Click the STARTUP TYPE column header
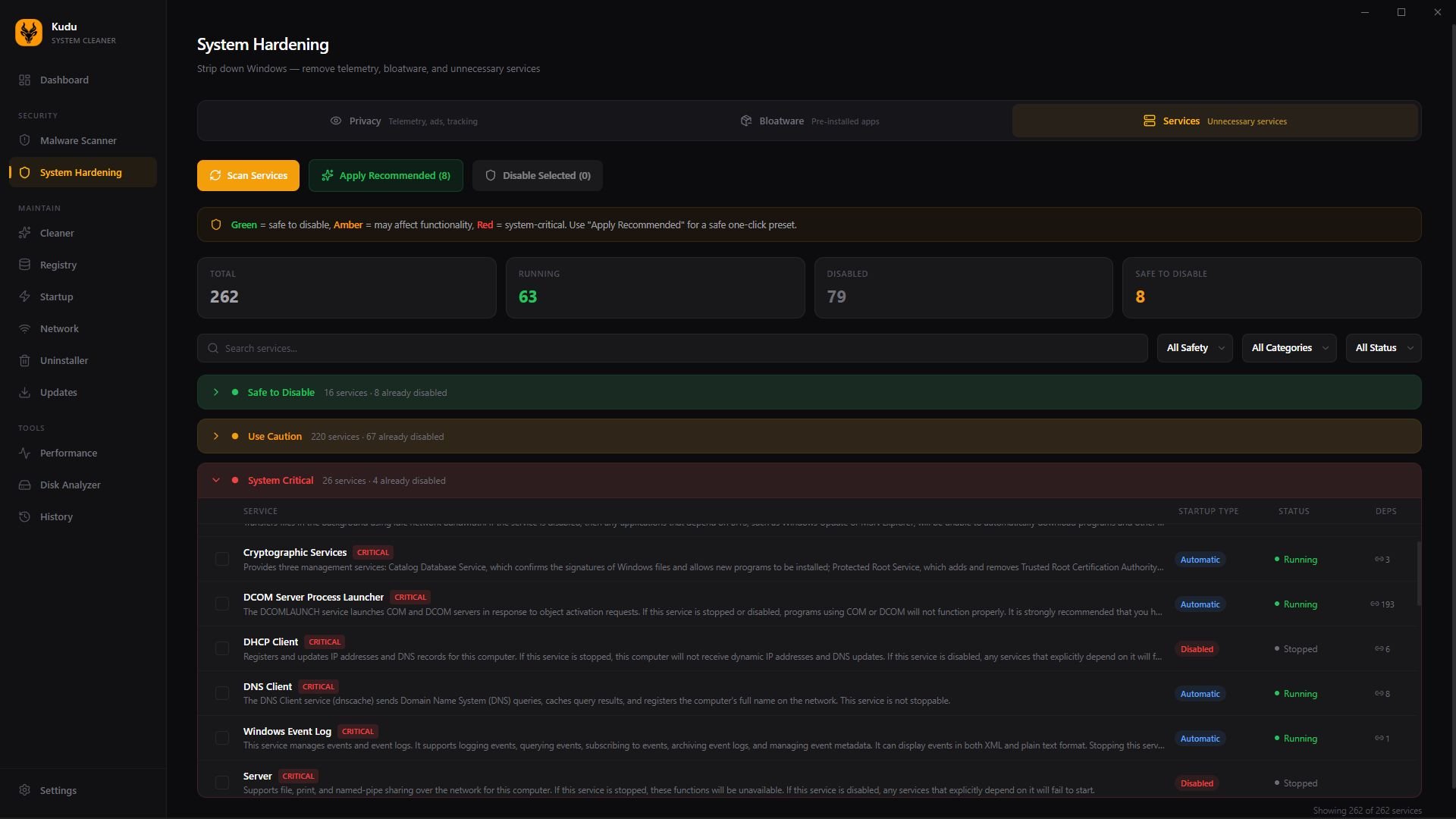1456x819 pixels. click(x=1208, y=511)
